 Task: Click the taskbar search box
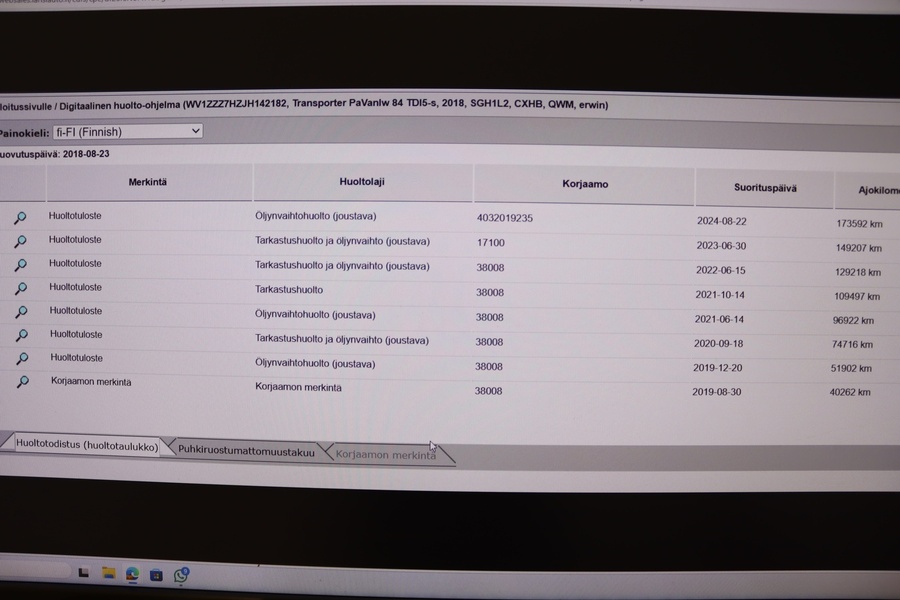35,572
